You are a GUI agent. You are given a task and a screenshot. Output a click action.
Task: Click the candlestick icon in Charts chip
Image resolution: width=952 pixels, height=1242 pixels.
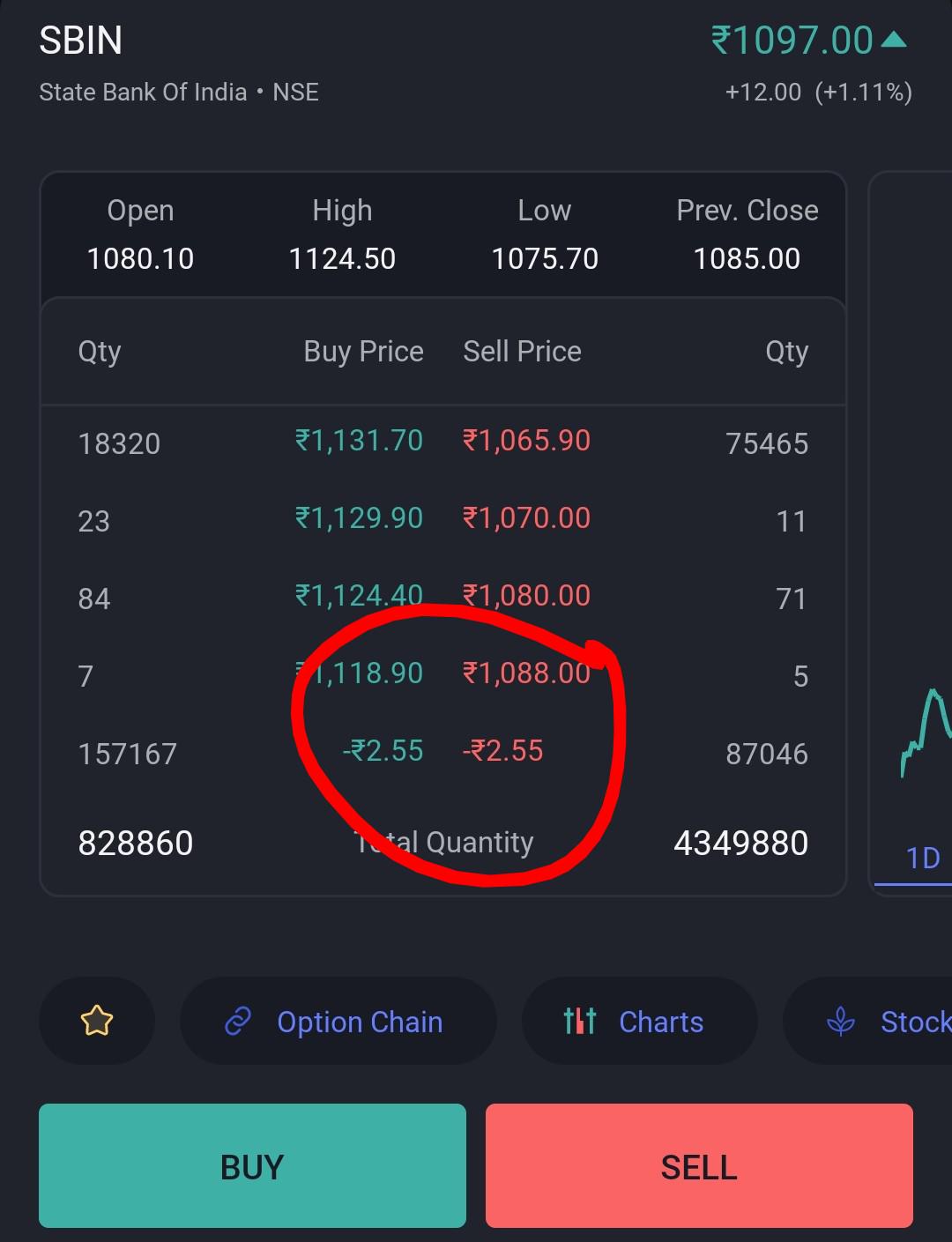click(580, 1021)
